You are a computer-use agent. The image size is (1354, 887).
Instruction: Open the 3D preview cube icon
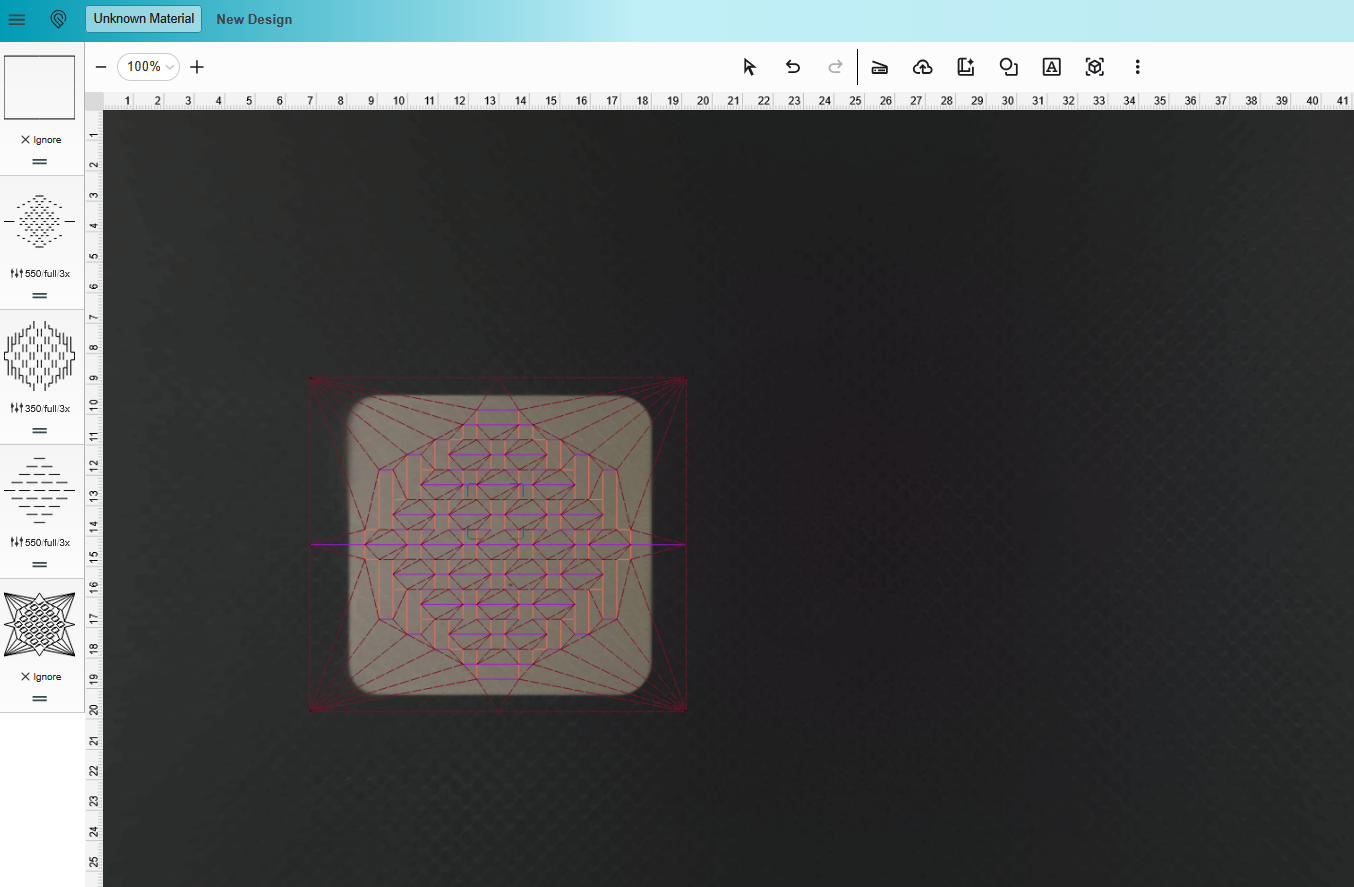click(x=1094, y=67)
